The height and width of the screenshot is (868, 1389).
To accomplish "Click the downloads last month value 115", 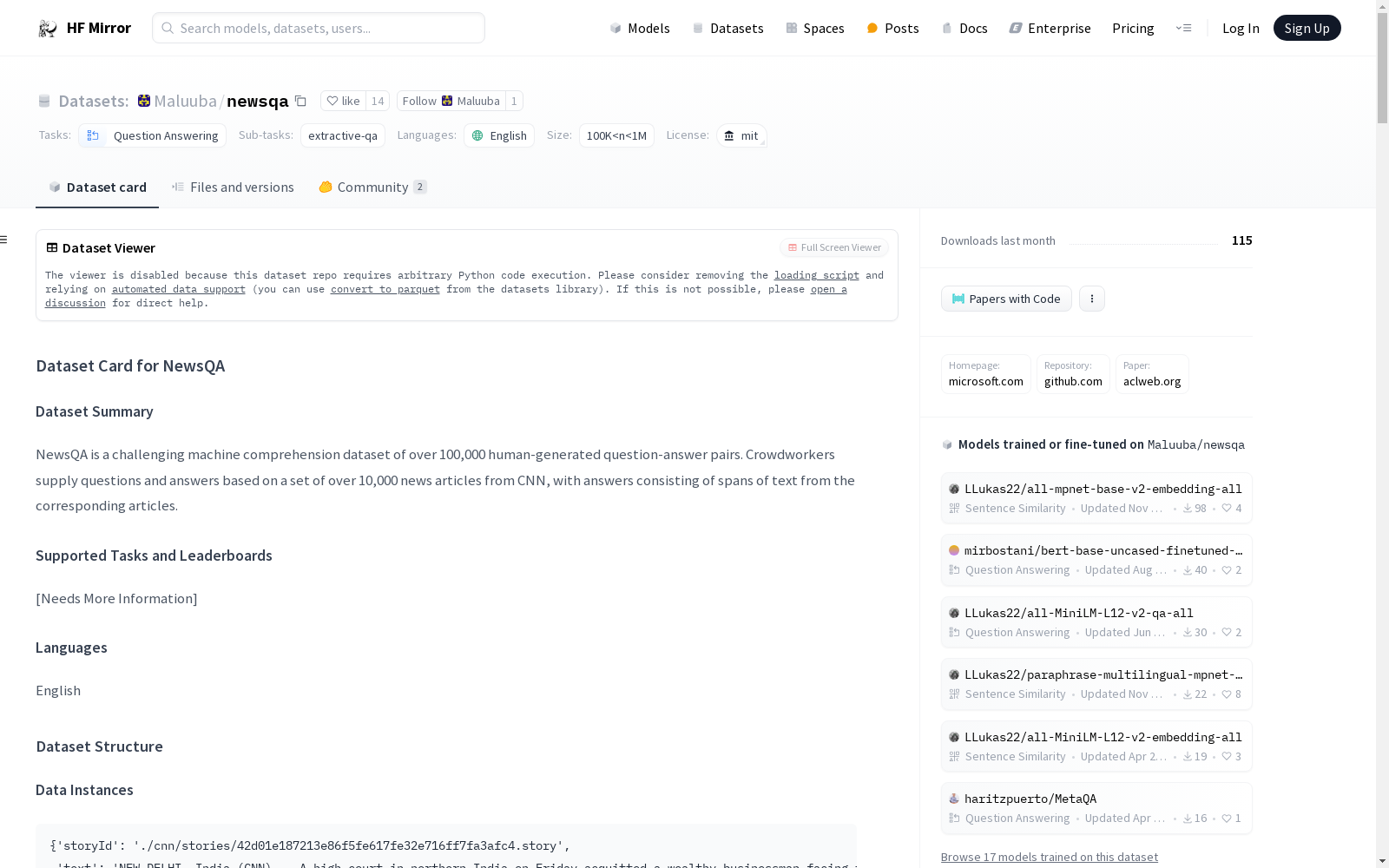I will (x=1241, y=240).
